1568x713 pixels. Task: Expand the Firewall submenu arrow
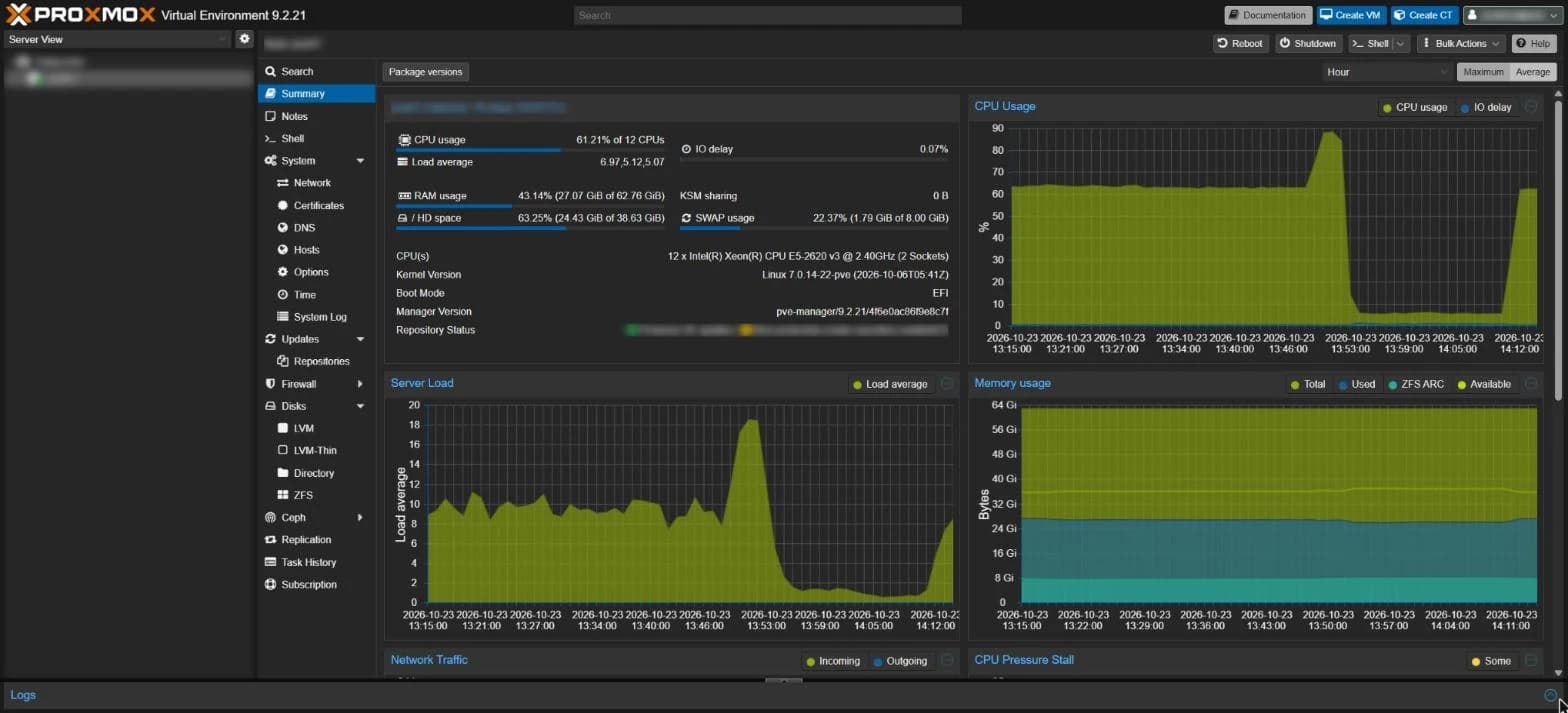pyautogui.click(x=360, y=384)
